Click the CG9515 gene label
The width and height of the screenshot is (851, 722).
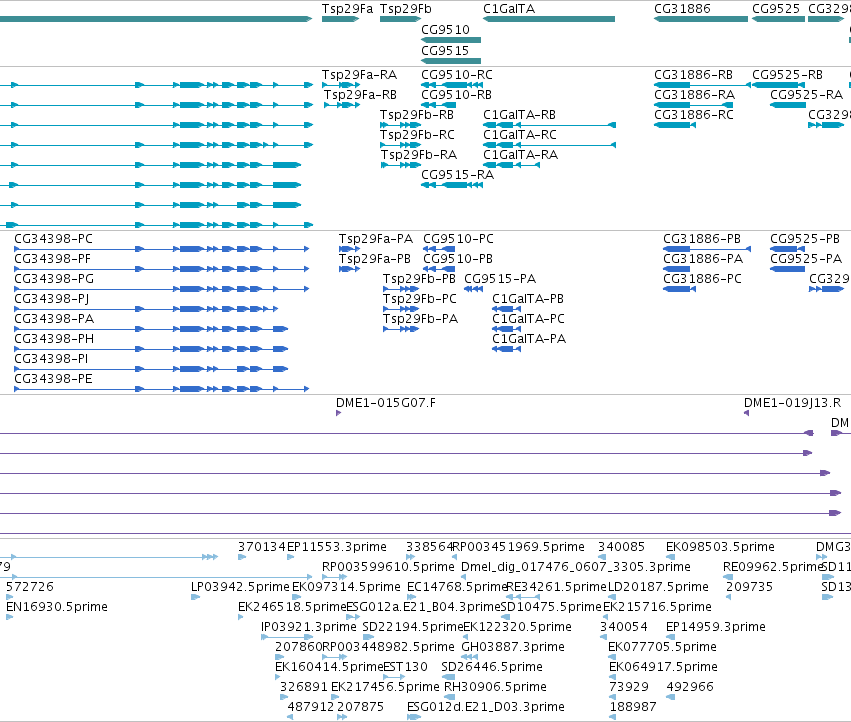(445, 50)
